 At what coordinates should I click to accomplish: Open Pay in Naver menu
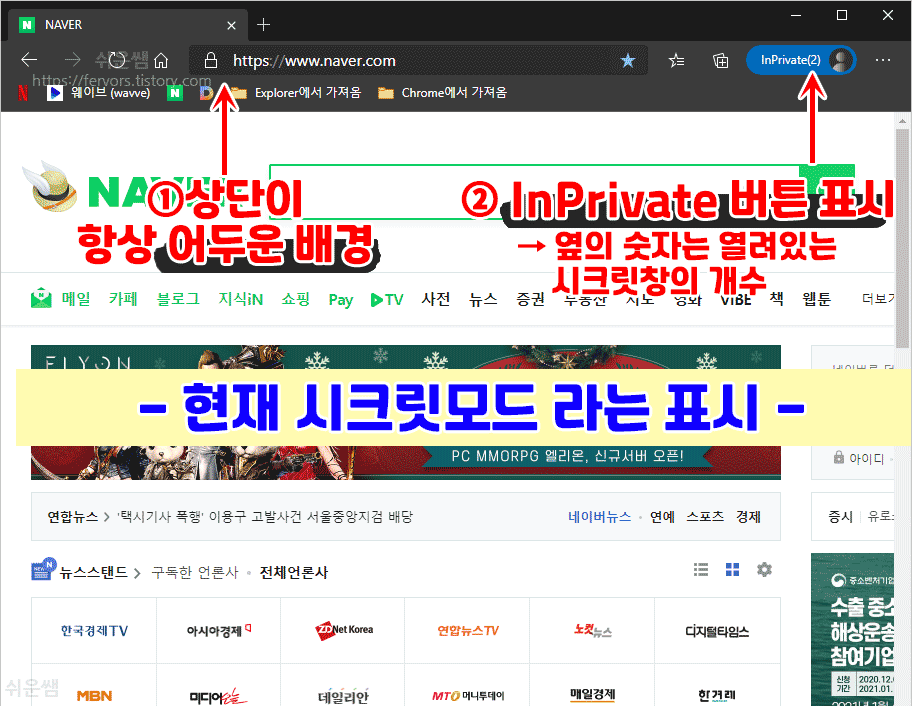341,299
